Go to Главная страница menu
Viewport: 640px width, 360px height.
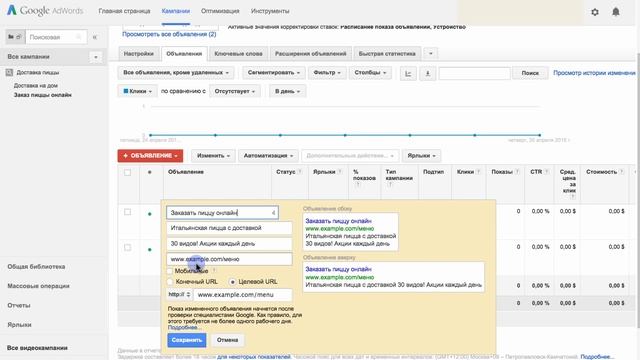[x=124, y=11]
